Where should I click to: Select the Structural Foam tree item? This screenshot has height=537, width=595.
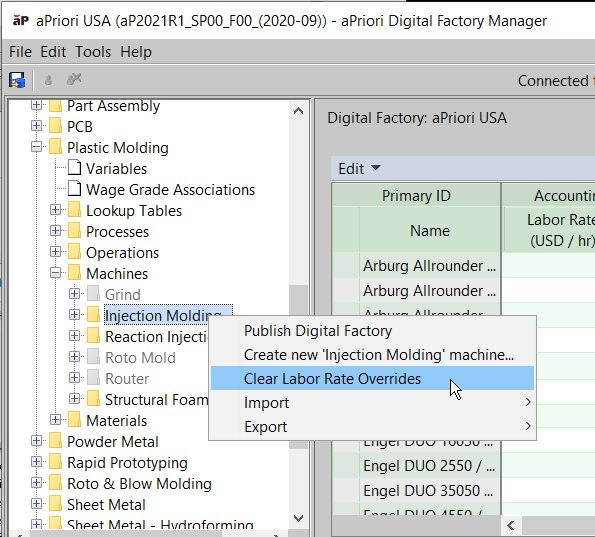pos(156,399)
